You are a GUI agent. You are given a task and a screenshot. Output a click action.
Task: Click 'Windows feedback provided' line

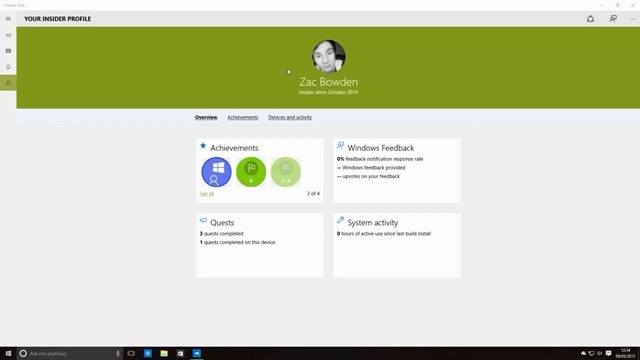click(x=371, y=167)
